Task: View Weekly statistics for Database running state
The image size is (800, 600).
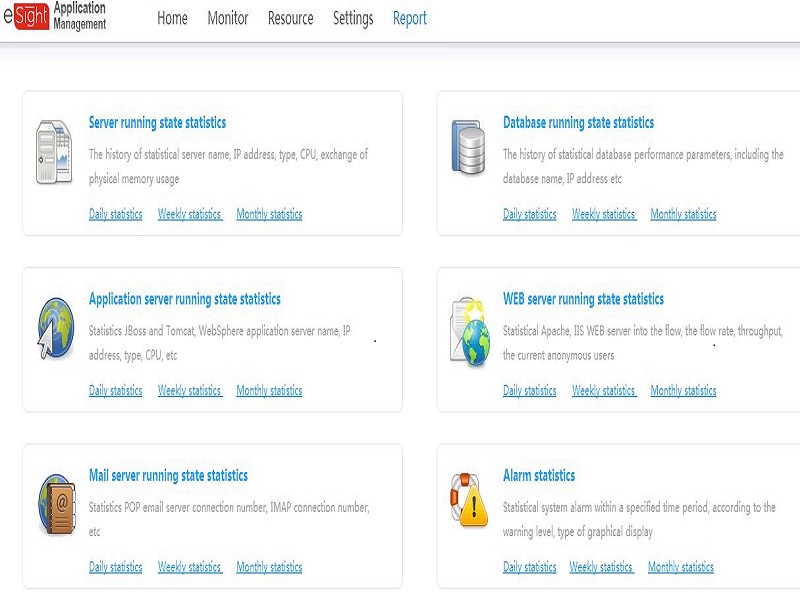Action: (604, 214)
